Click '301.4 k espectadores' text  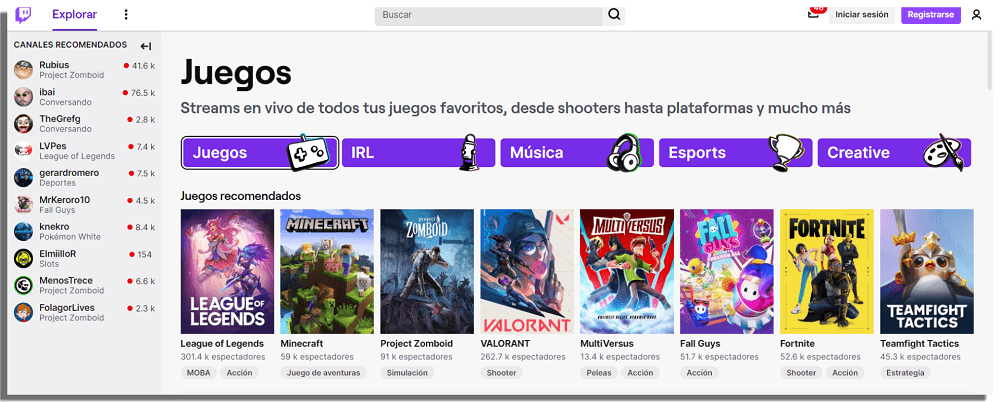pyautogui.click(x=223, y=357)
